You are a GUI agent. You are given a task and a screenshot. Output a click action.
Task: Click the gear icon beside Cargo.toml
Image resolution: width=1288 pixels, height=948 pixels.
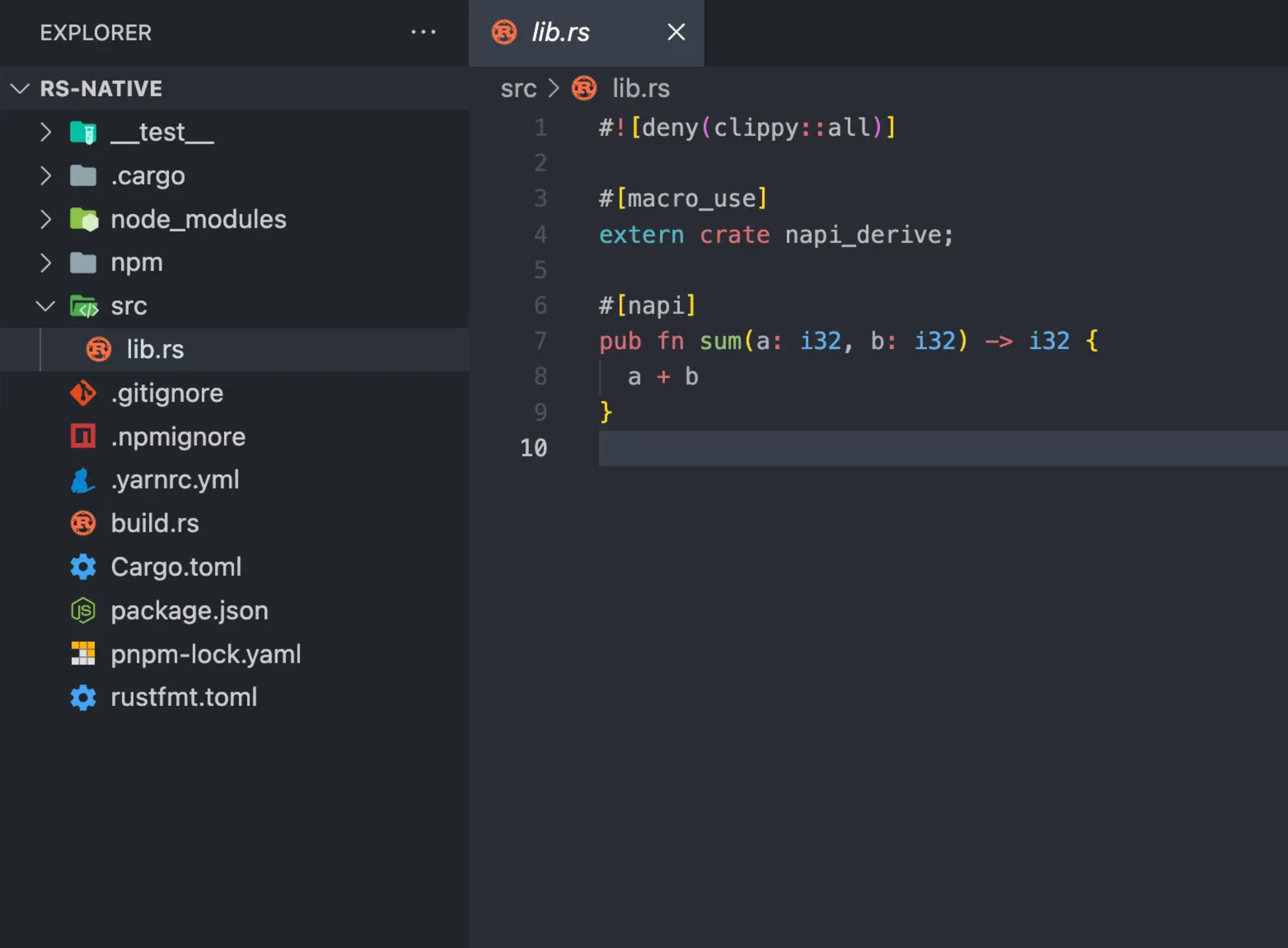pyautogui.click(x=83, y=567)
